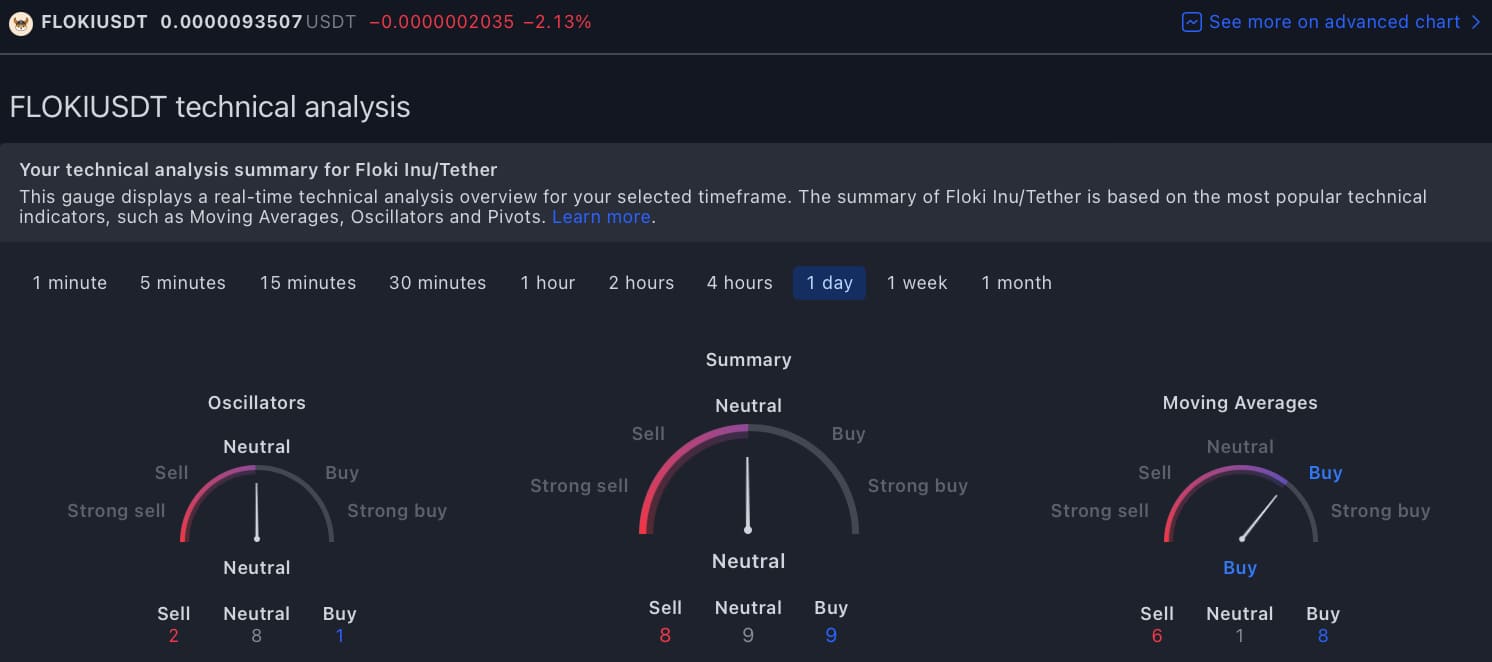Screen dimensions: 1492x662
Task: Switch to 30 minutes timeframe
Action: [438, 283]
